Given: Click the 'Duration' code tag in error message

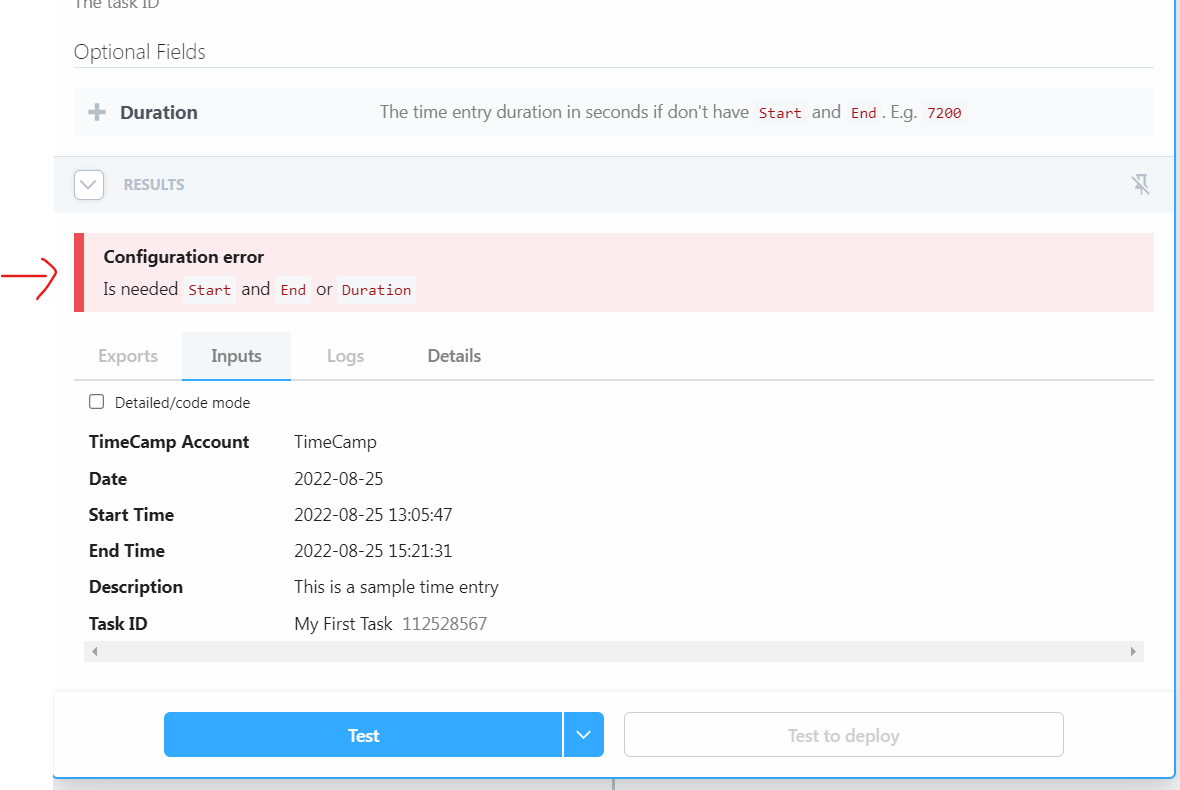Looking at the screenshot, I should tap(376, 290).
